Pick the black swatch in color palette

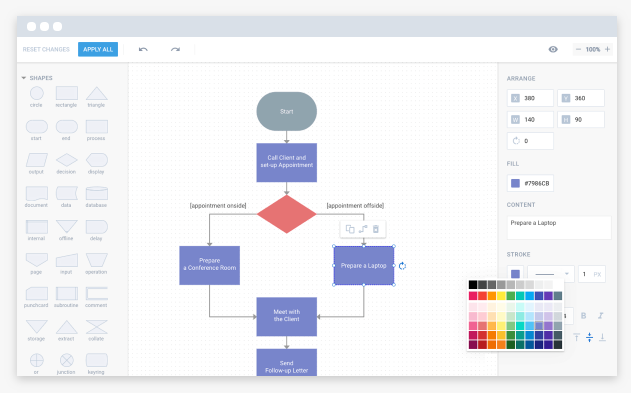click(x=473, y=285)
